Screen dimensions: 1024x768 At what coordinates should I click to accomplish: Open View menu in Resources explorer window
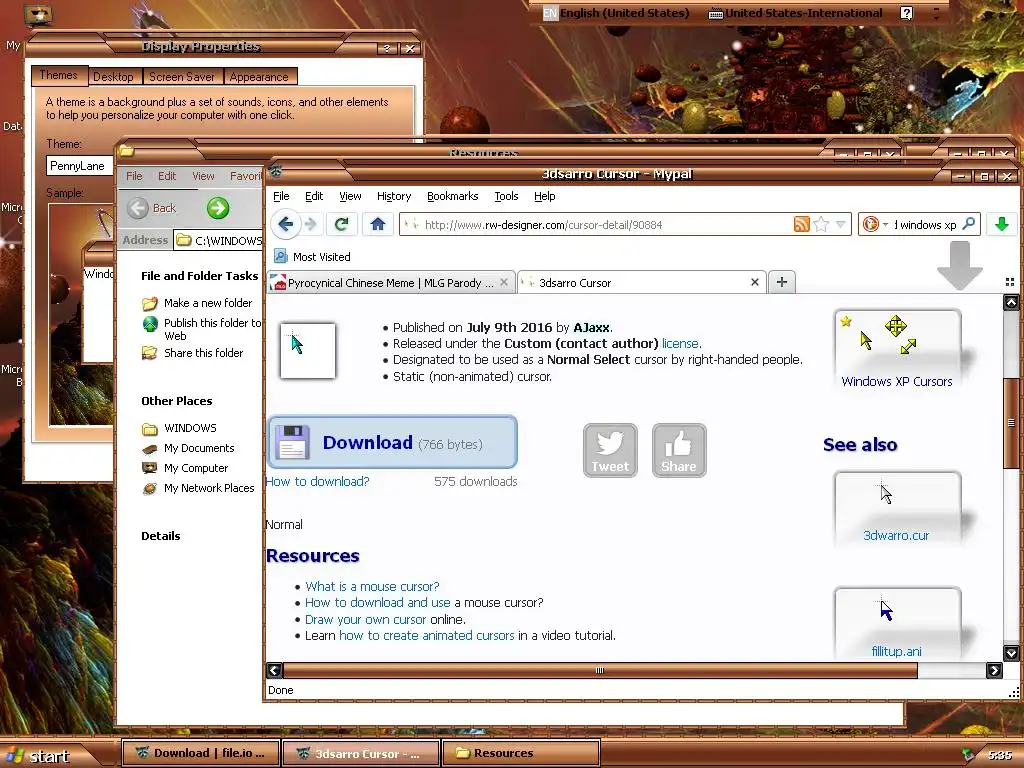pos(203,176)
